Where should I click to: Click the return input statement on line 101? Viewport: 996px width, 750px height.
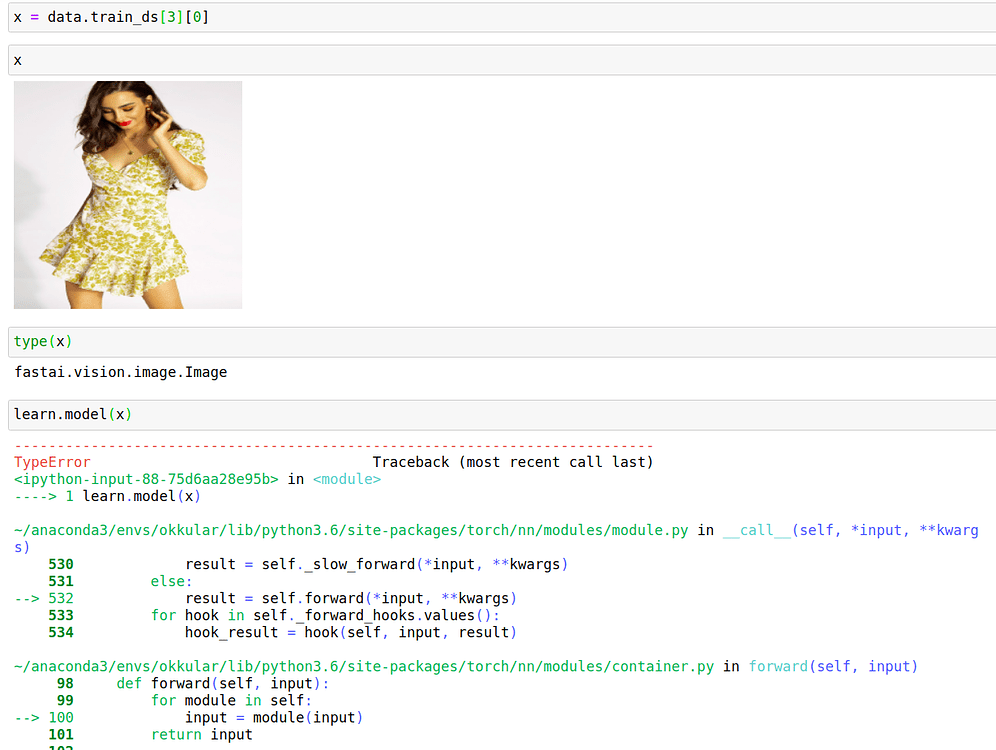200,733
